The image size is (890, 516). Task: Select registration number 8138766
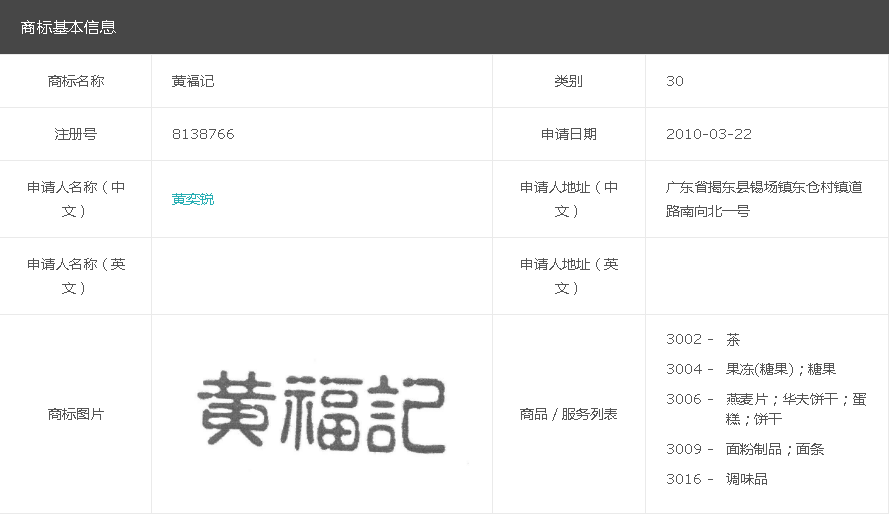203,134
